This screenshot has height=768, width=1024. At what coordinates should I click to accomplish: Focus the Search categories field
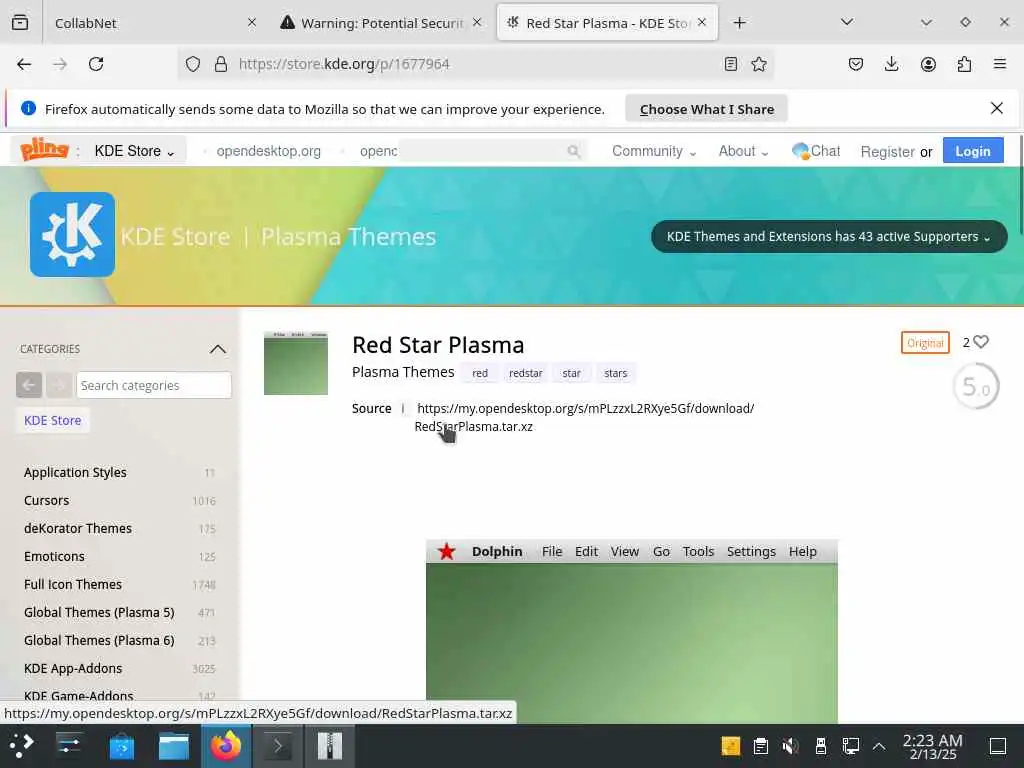(154, 385)
